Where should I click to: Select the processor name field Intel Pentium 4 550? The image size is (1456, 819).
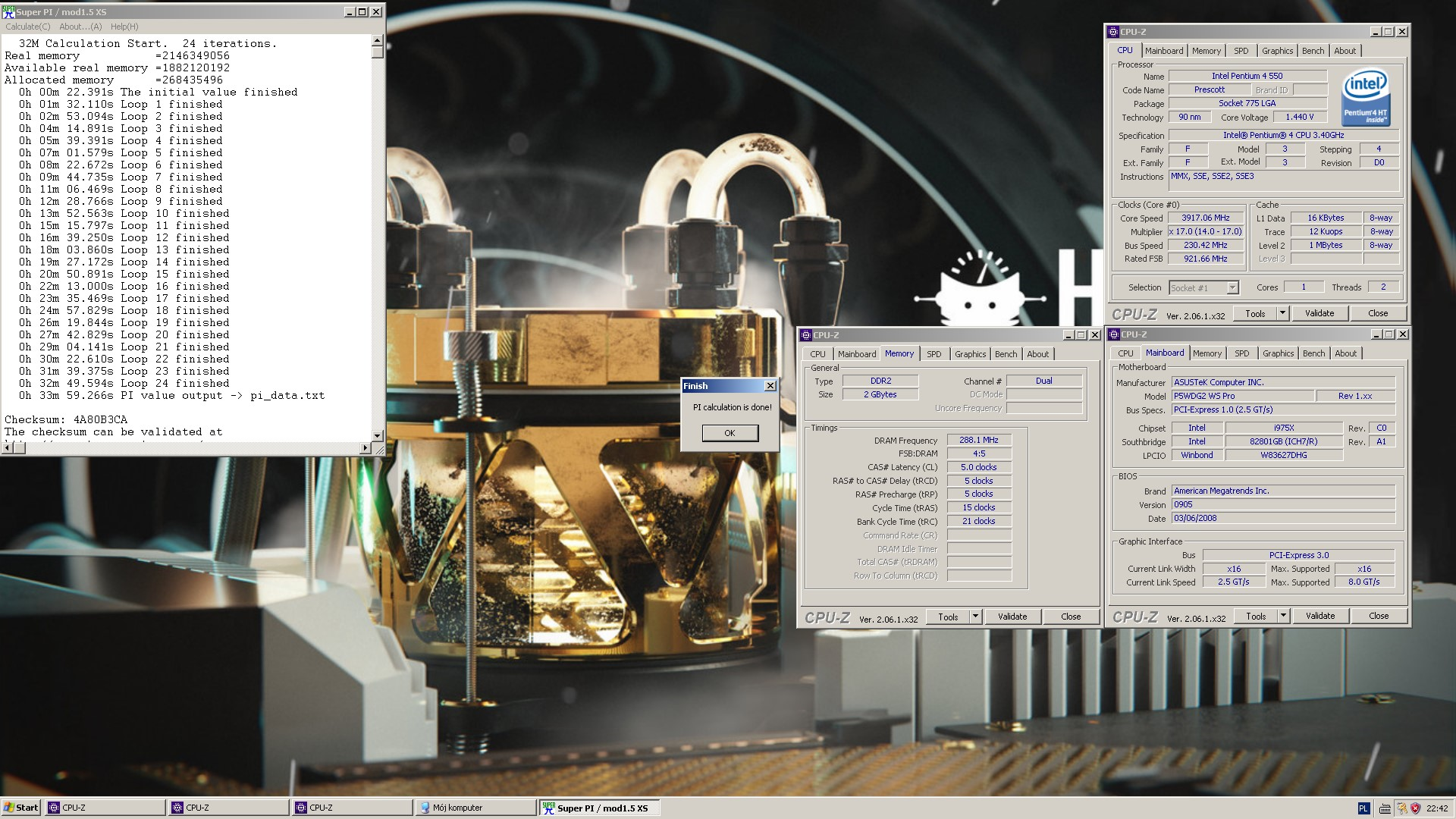(x=1247, y=76)
